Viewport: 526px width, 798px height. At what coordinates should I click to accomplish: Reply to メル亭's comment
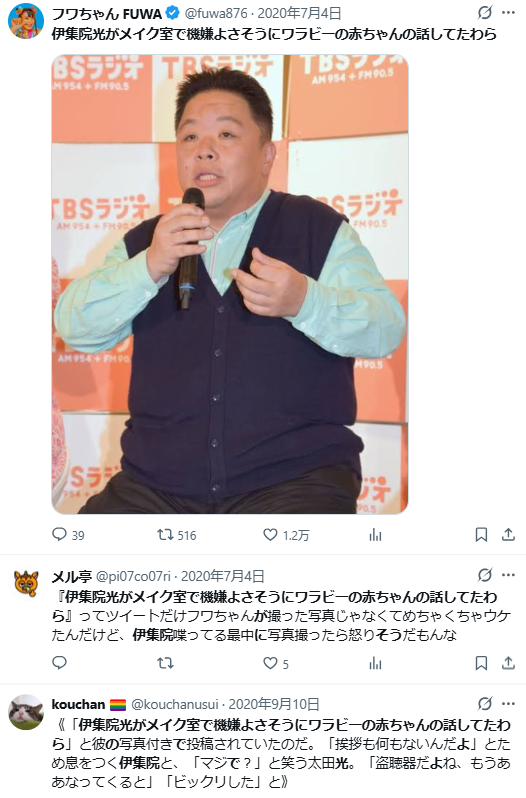(x=60, y=663)
